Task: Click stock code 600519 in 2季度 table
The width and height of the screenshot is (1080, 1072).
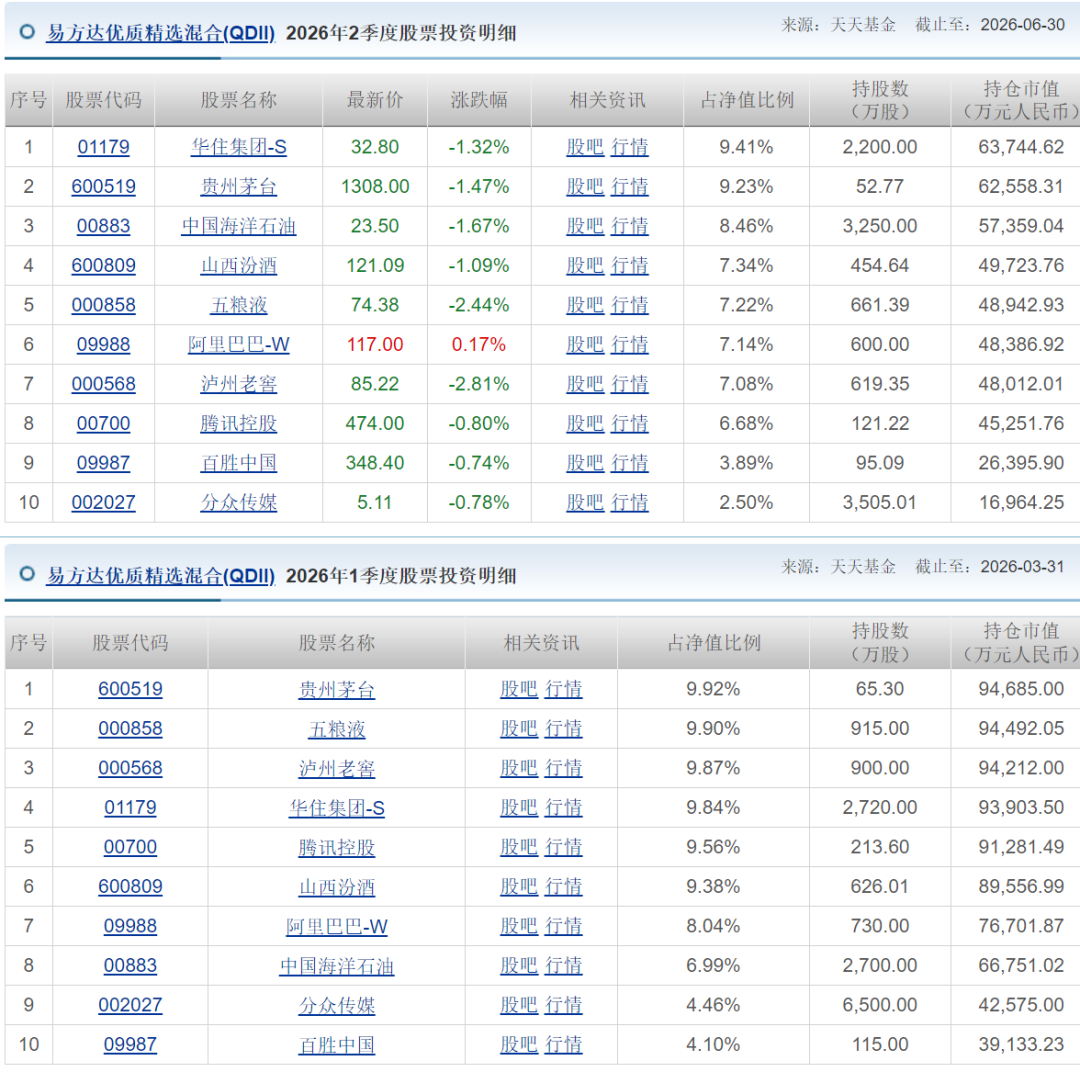Action: 103,186
